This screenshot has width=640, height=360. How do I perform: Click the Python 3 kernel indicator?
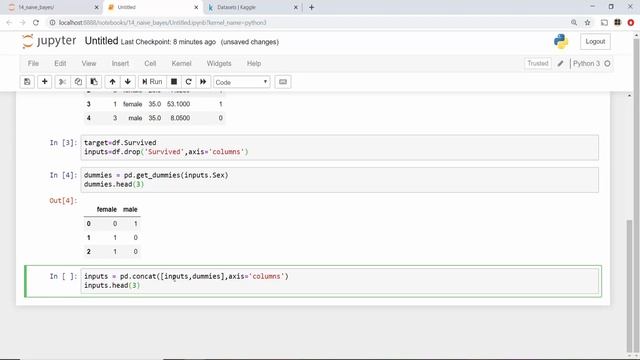pos(586,64)
